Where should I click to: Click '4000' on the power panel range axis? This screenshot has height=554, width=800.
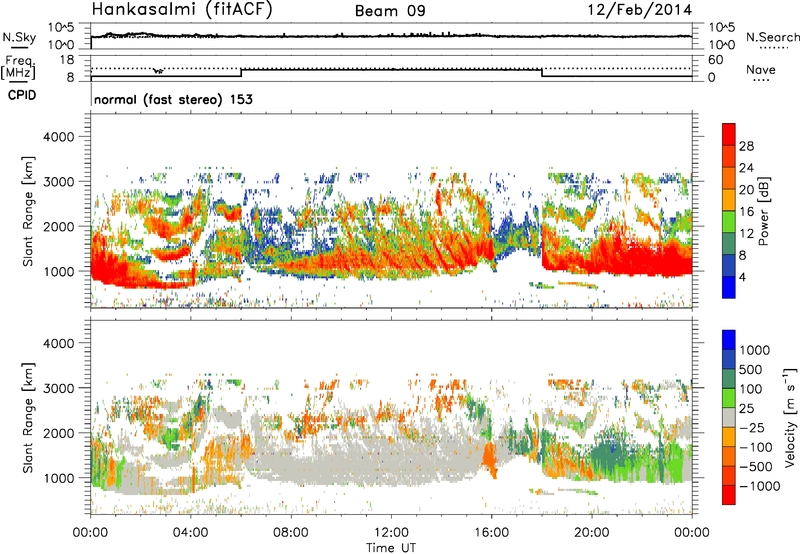click(58, 137)
